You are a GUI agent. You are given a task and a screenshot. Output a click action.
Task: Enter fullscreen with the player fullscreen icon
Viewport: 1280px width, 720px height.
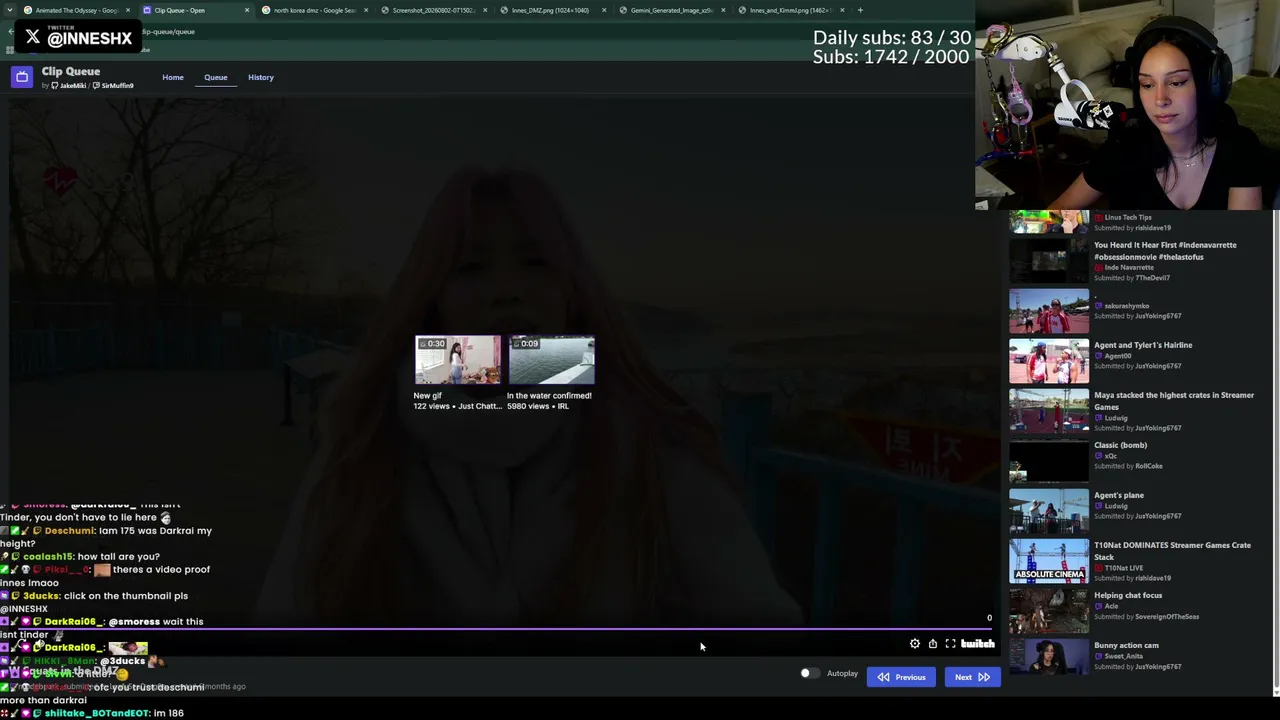tap(950, 644)
